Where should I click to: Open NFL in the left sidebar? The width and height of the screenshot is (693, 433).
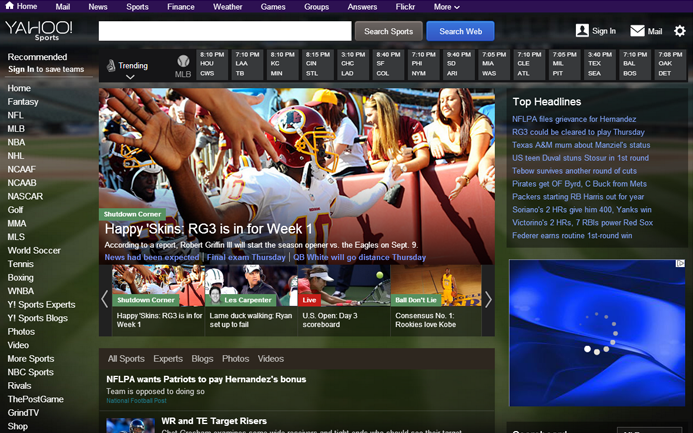pyautogui.click(x=15, y=115)
